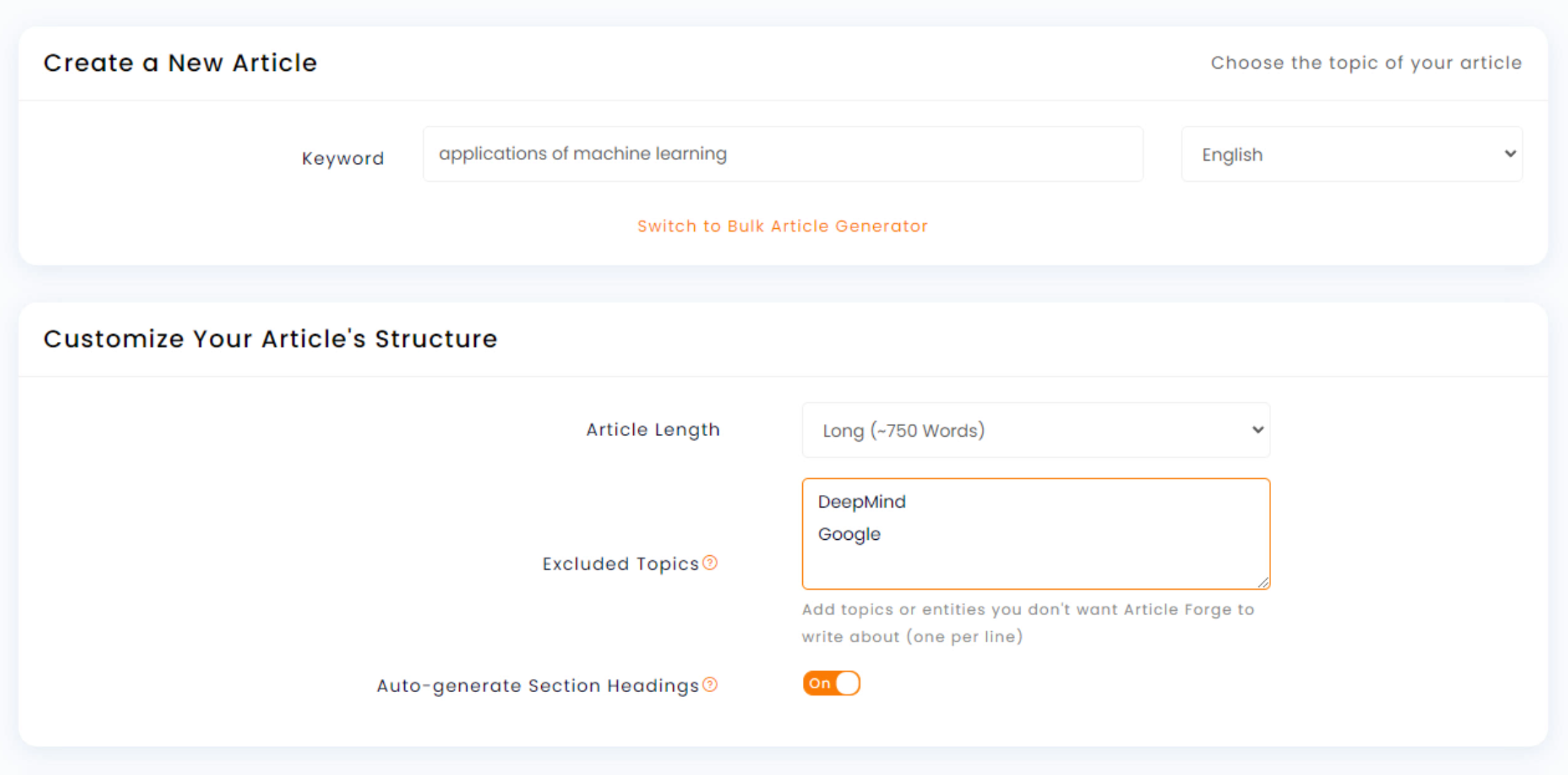Viewport: 1568px width, 775px height.
Task: Click Customize Your Article's Structure heading
Action: click(x=270, y=339)
